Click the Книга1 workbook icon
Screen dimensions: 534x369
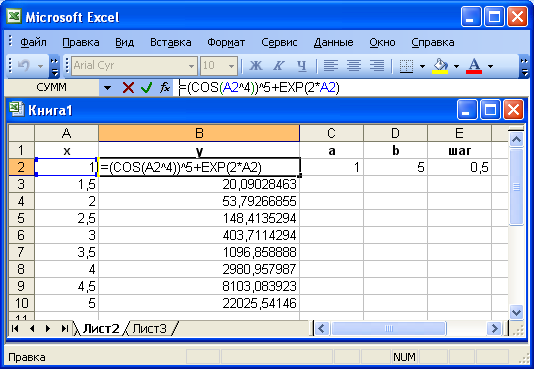[x=16, y=109]
